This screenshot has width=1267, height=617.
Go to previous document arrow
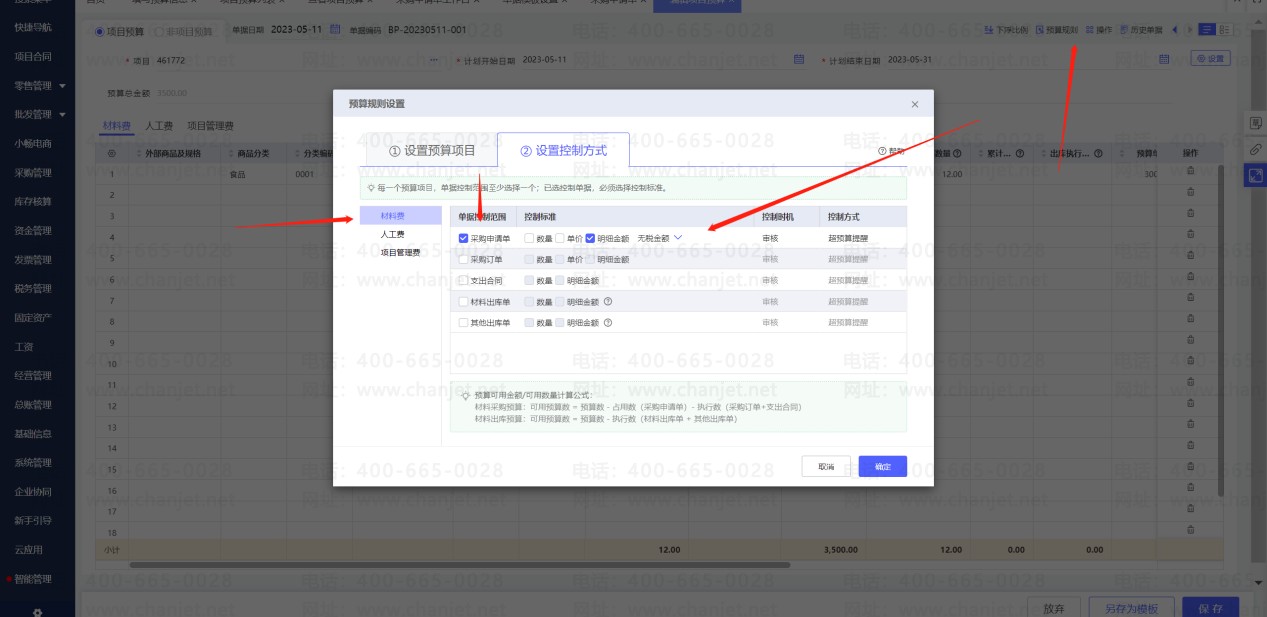pyautogui.click(x=1173, y=30)
